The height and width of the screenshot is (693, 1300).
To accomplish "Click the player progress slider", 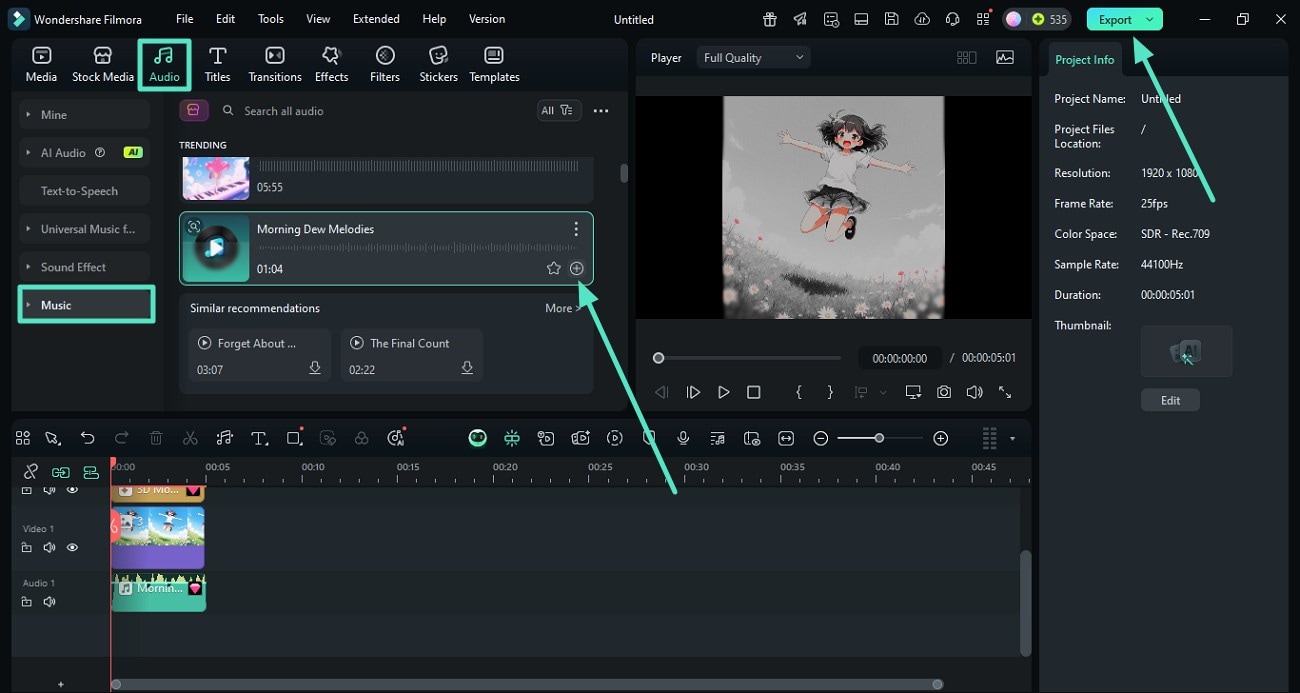I will pyautogui.click(x=749, y=358).
